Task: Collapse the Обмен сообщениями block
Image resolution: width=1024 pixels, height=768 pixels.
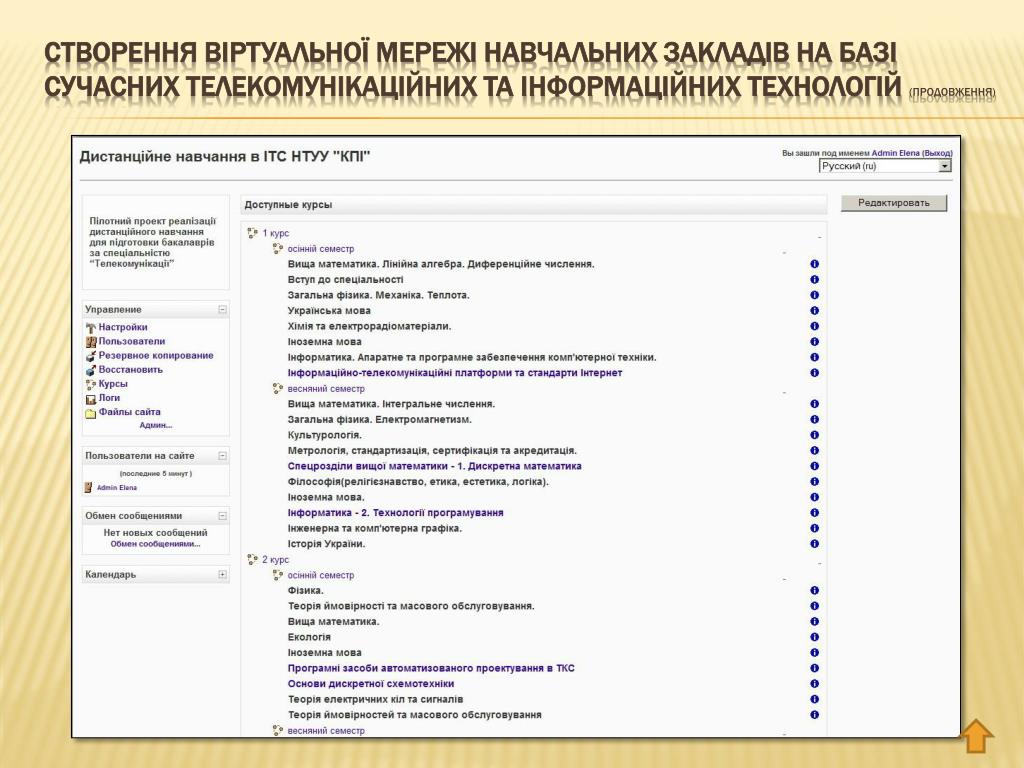Action: [x=222, y=516]
